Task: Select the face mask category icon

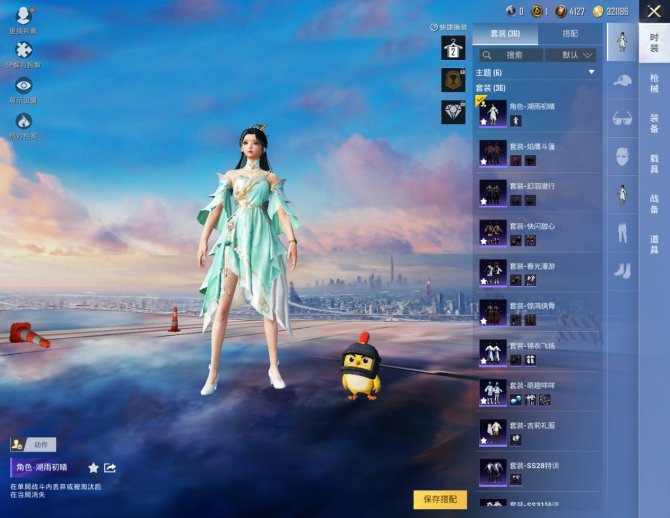Action: pyautogui.click(x=622, y=157)
